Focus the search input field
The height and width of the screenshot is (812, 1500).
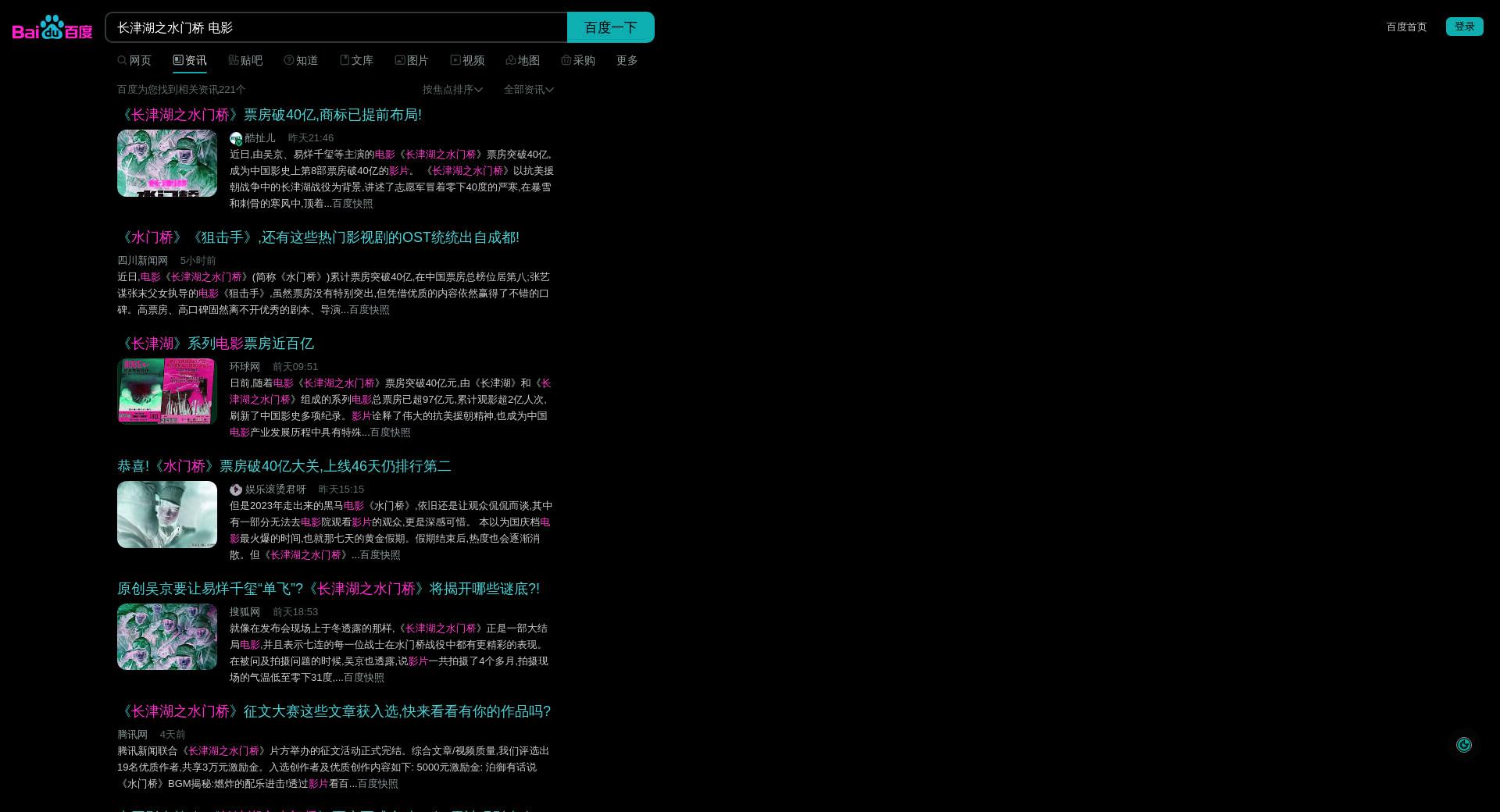[x=336, y=27]
